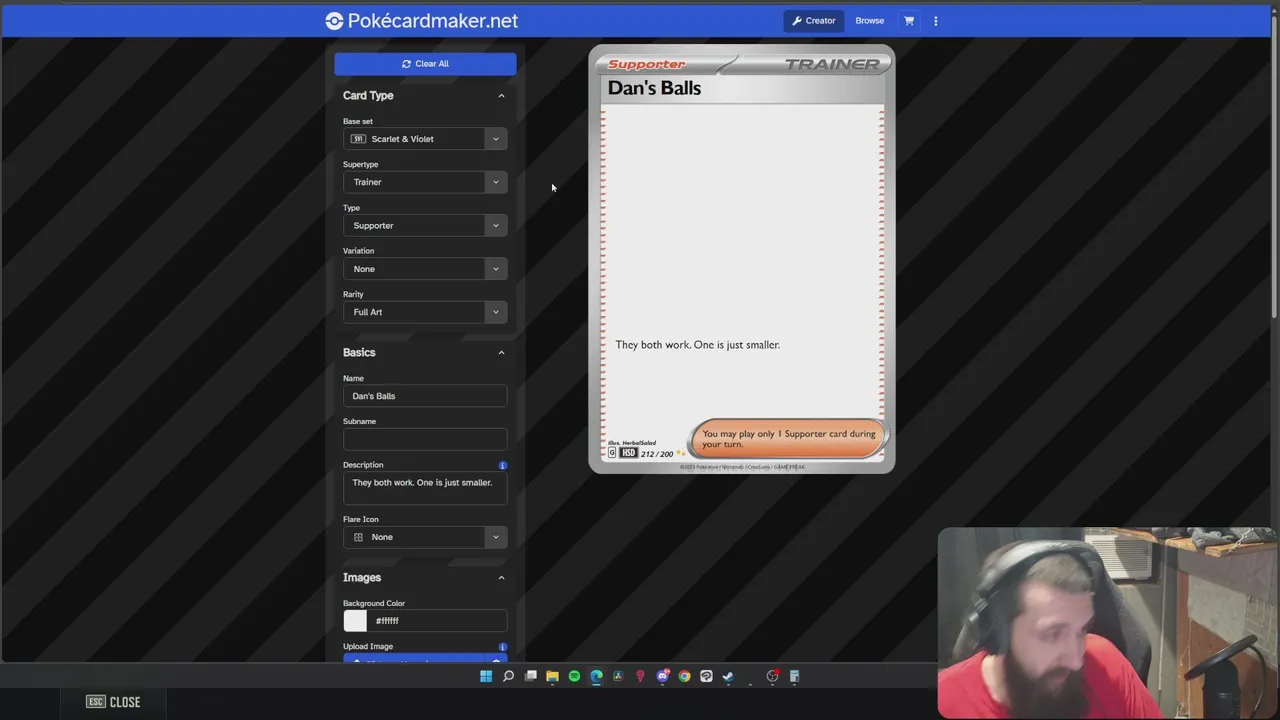Open Discord from the taskbar
The height and width of the screenshot is (720, 1280).
[662, 677]
